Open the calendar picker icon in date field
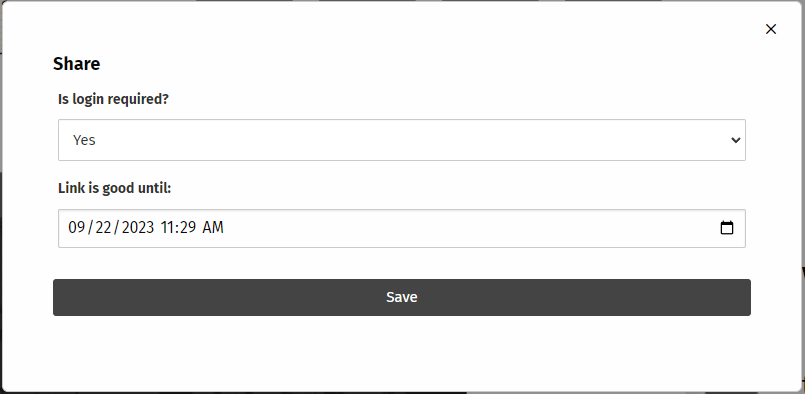This screenshot has height=394, width=805. coord(726,228)
